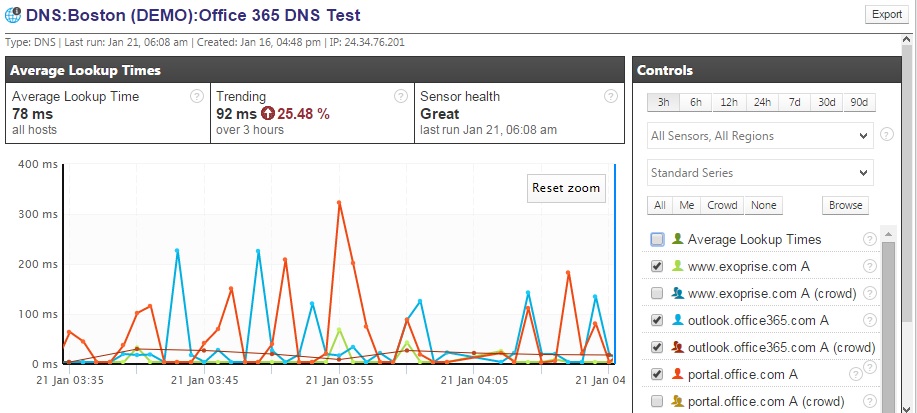Uncheck the outlook.office365.com A (crowd) series
This screenshot has width=917, height=413.
coord(657,347)
